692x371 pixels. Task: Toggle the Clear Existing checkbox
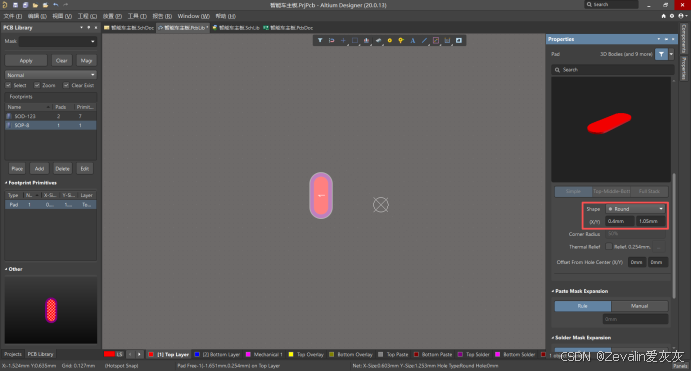pos(66,85)
